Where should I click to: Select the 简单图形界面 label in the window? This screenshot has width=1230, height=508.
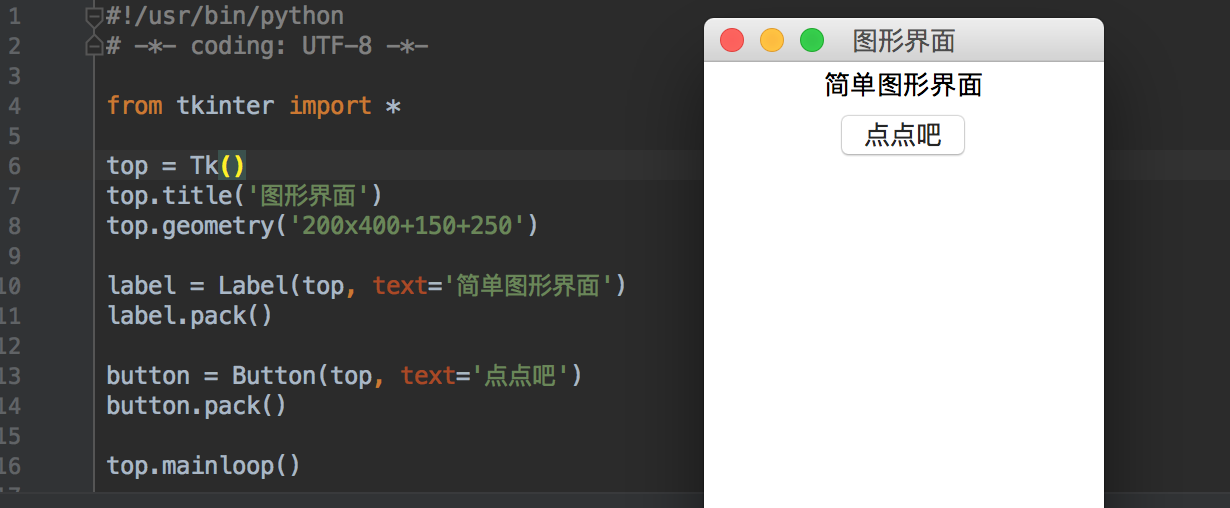[903, 85]
